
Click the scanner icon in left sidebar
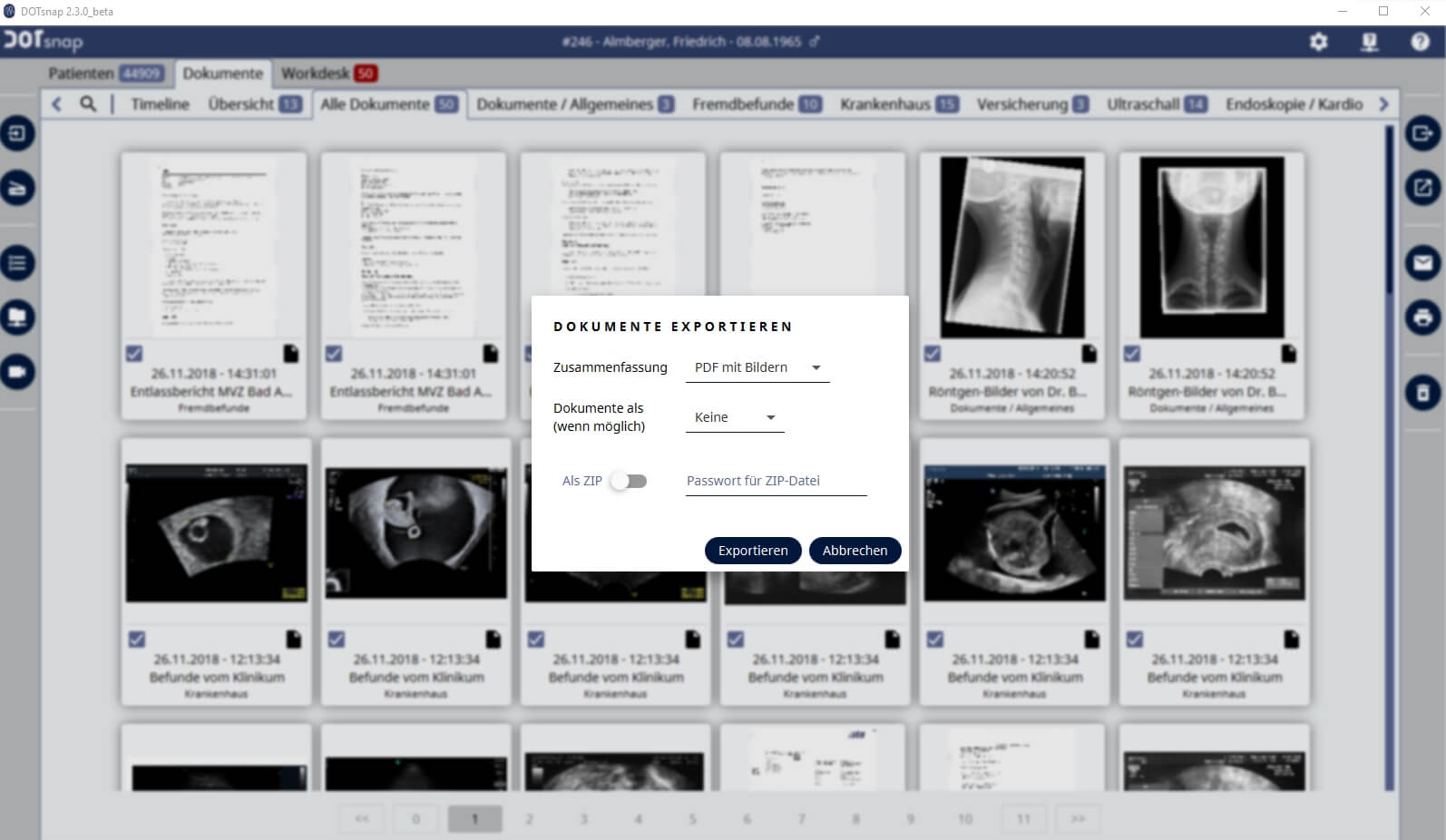tap(17, 188)
